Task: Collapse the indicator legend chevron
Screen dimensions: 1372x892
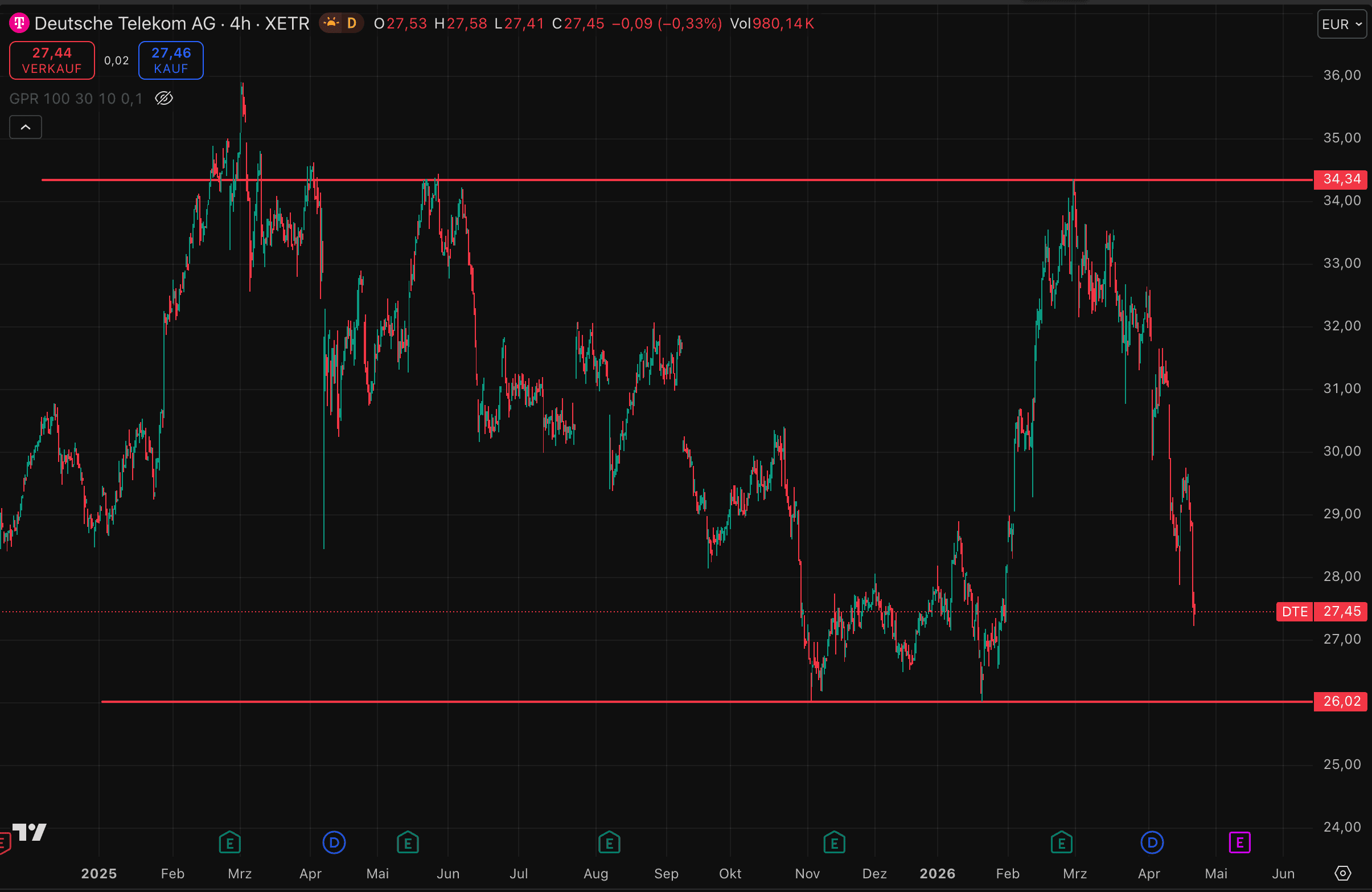Action: pyautogui.click(x=26, y=128)
